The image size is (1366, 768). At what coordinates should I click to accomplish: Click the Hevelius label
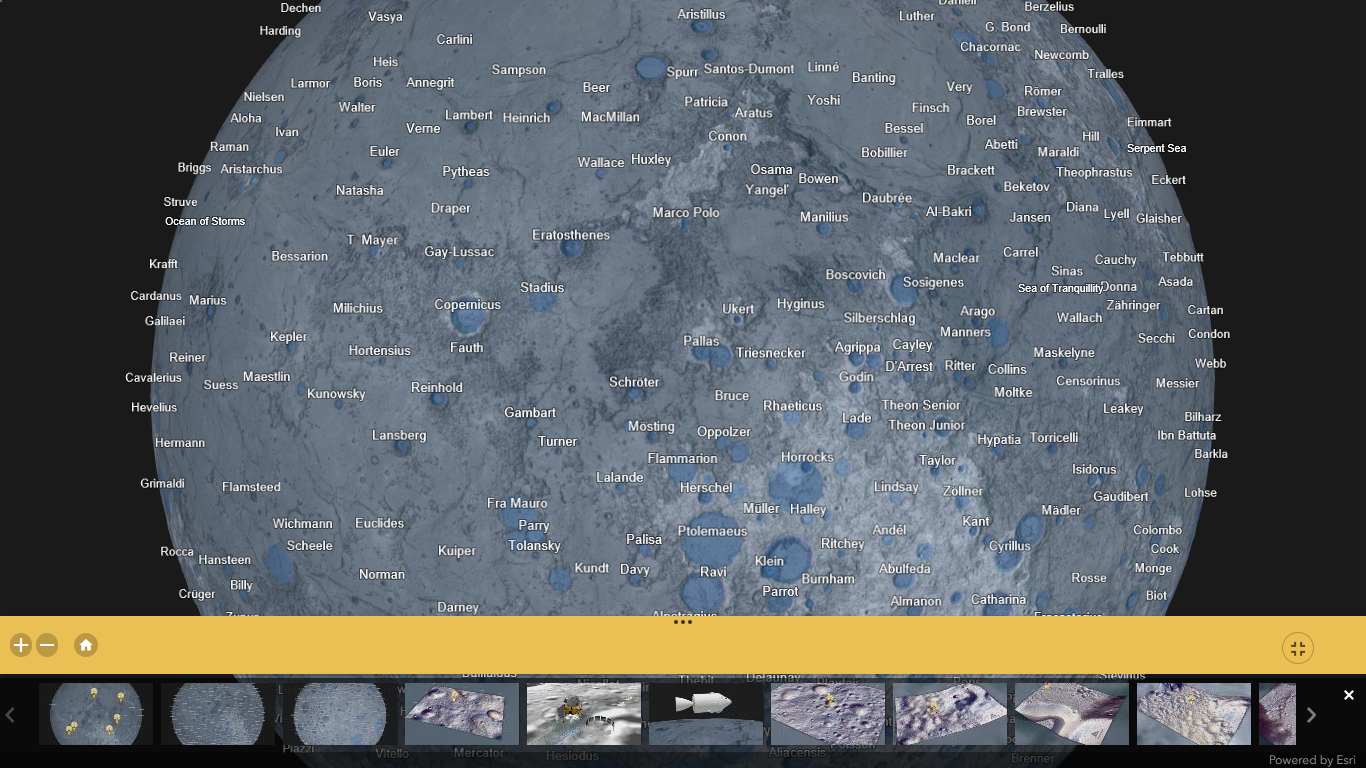point(154,408)
